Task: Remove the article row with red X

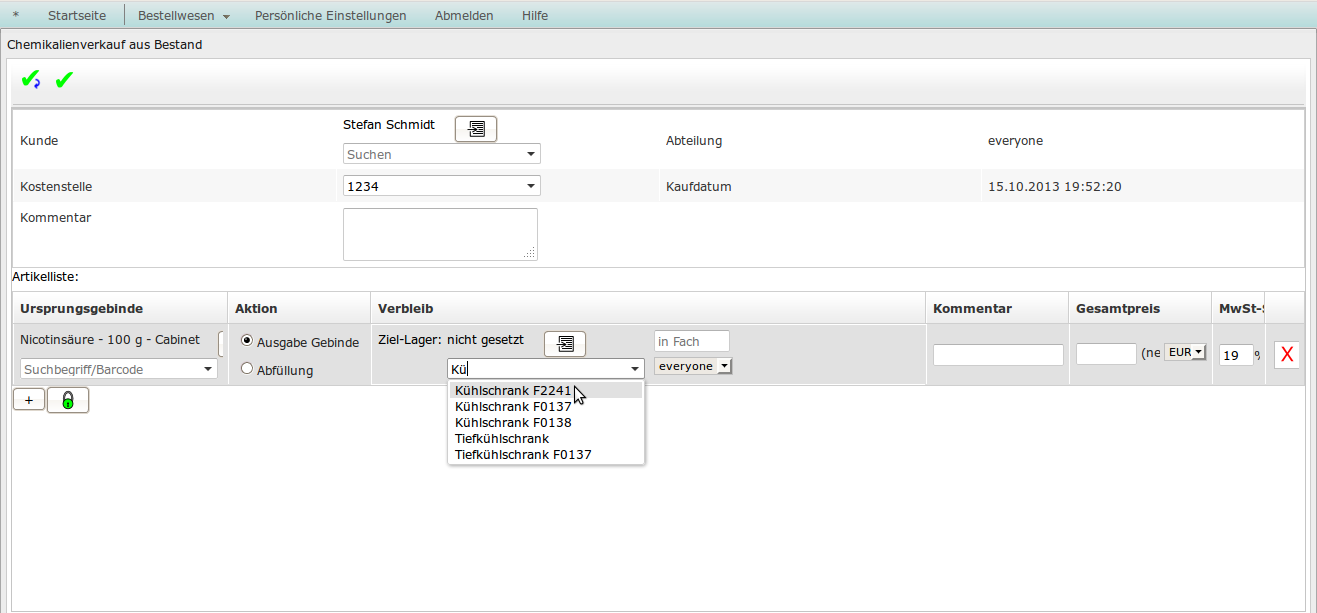Action: point(1287,354)
